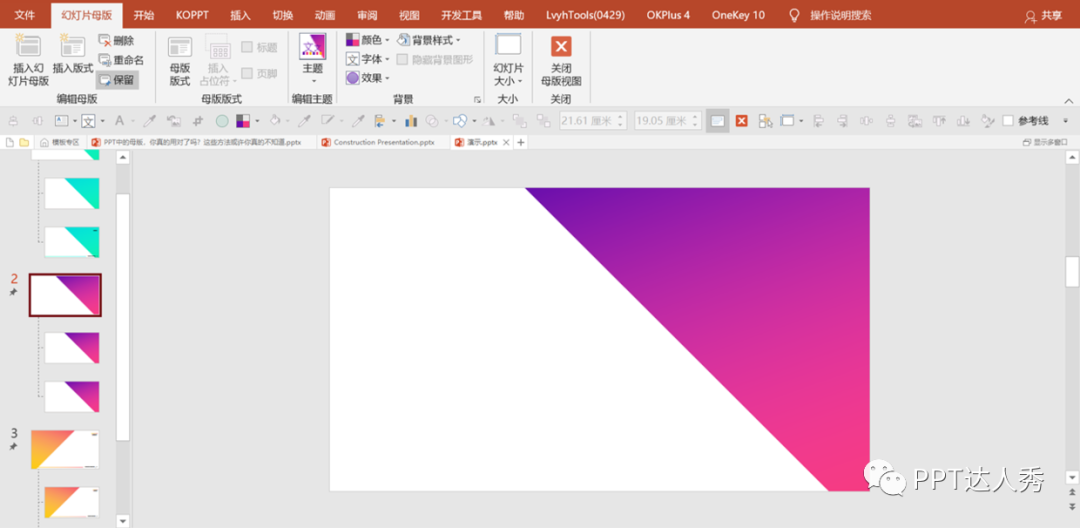The image size is (1080, 528).
Task: Collapse the ribbon with chevron arrow
Action: [x=1068, y=101]
